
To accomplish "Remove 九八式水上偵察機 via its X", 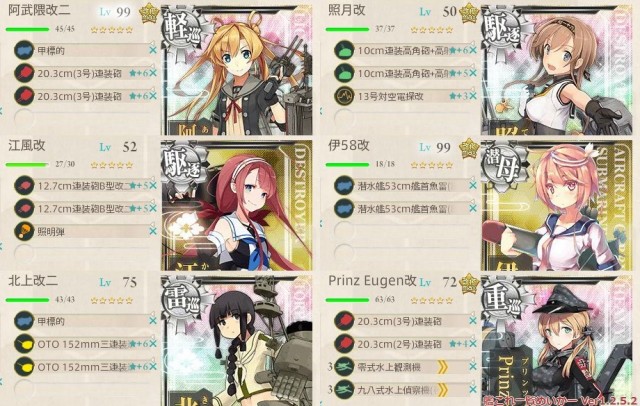I will point(473,390).
